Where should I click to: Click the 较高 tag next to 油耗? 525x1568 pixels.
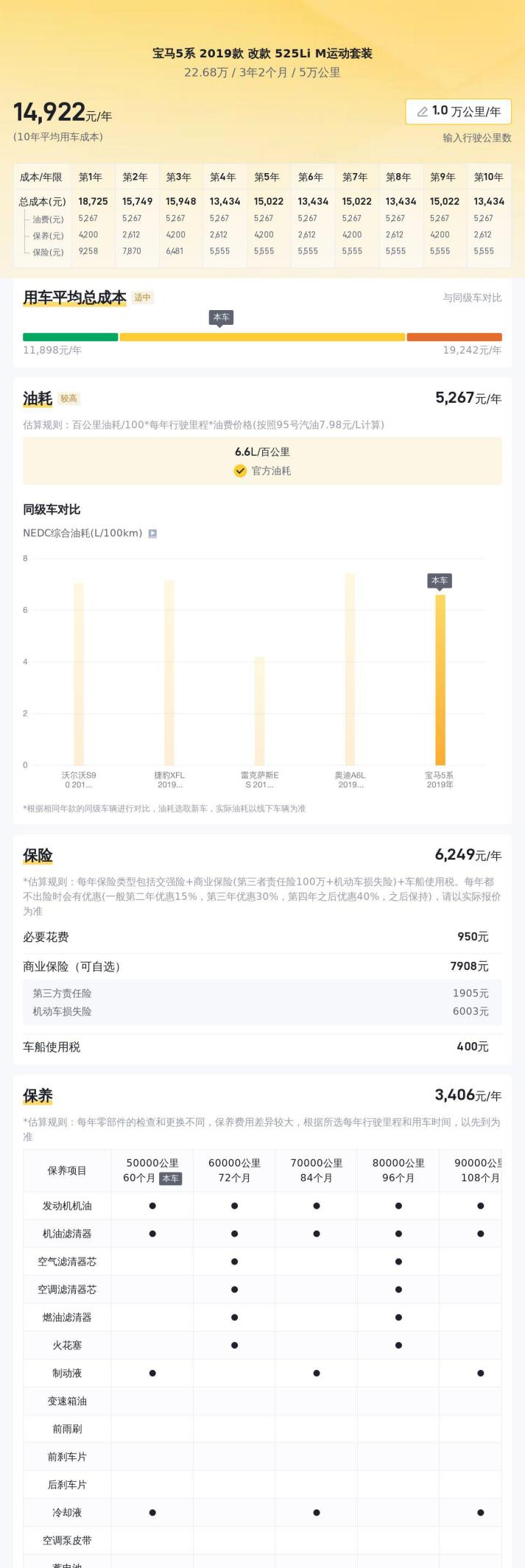point(68,399)
